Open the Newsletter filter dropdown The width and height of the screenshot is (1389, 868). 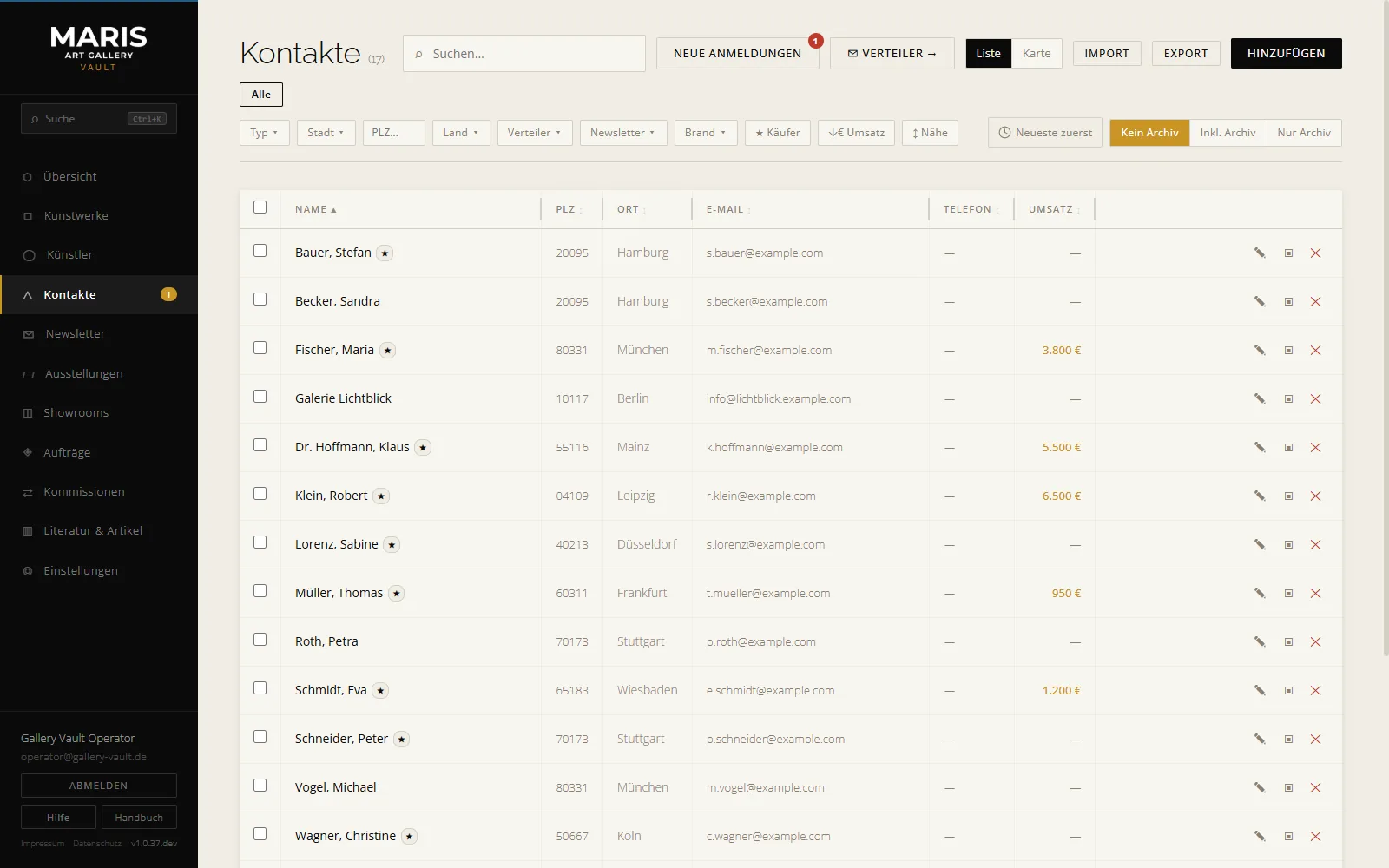click(x=623, y=133)
